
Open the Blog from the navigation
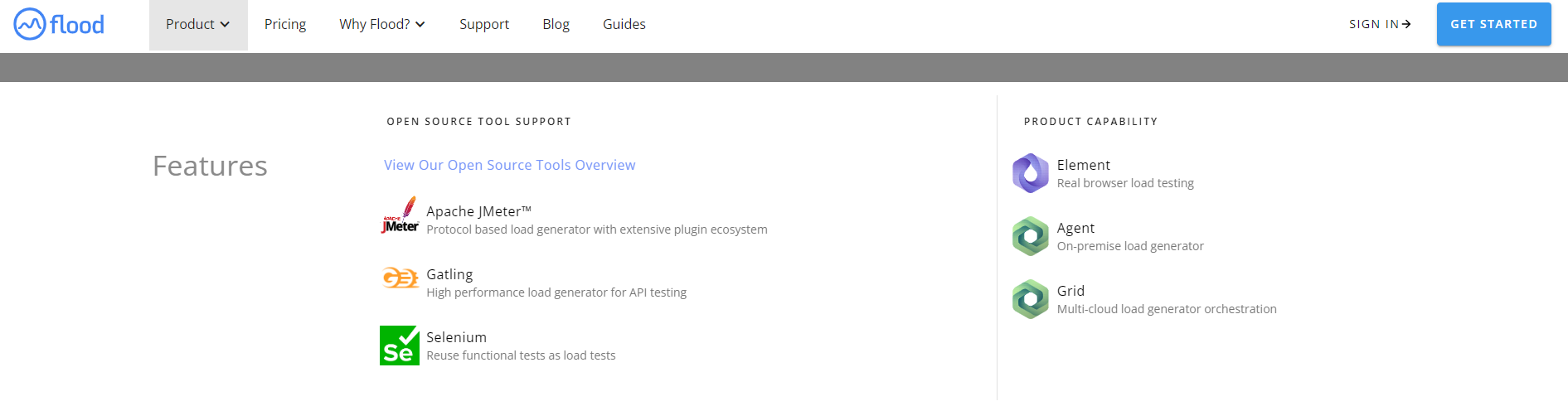(556, 25)
